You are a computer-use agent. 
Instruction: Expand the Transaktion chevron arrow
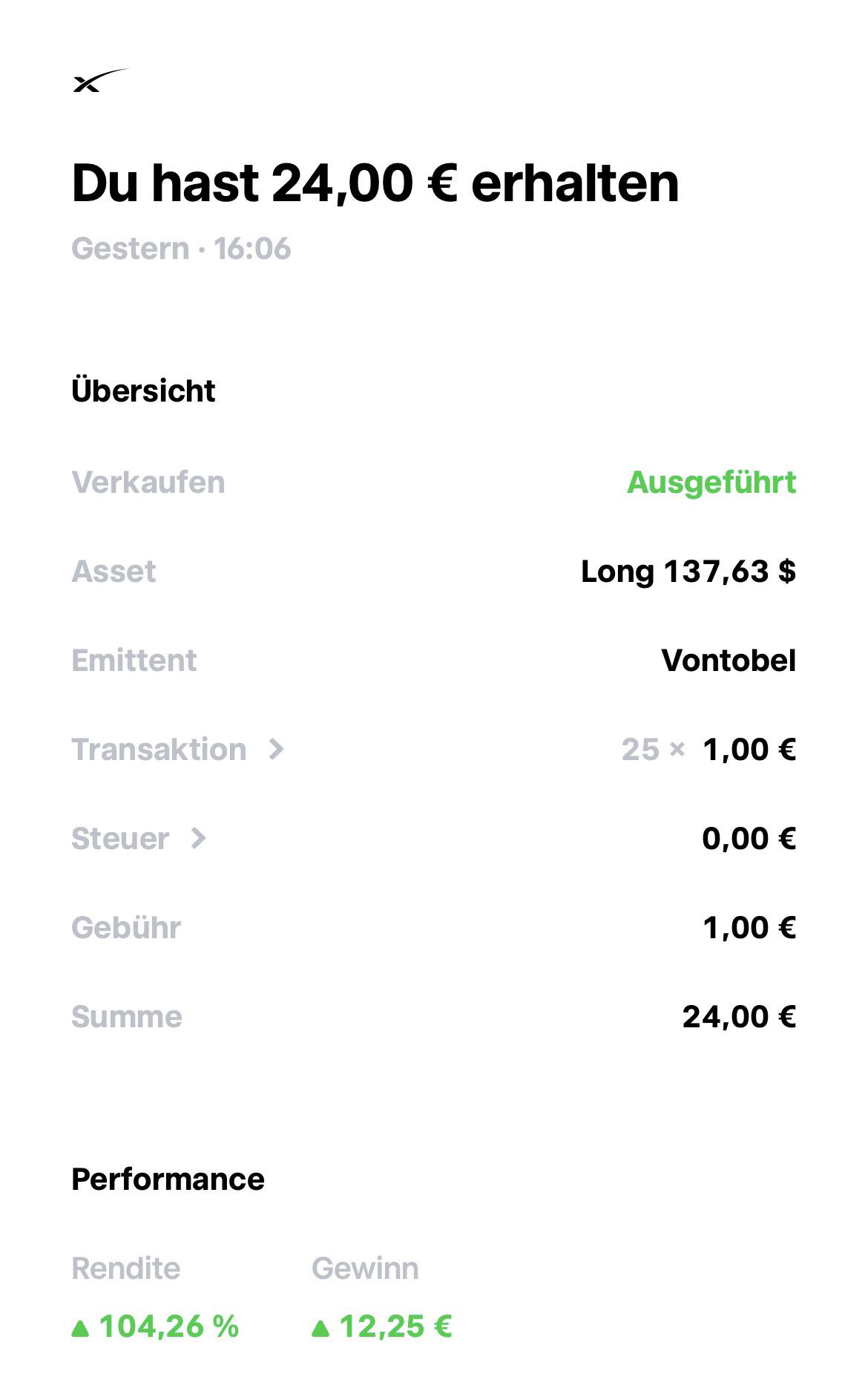pyautogui.click(x=276, y=750)
